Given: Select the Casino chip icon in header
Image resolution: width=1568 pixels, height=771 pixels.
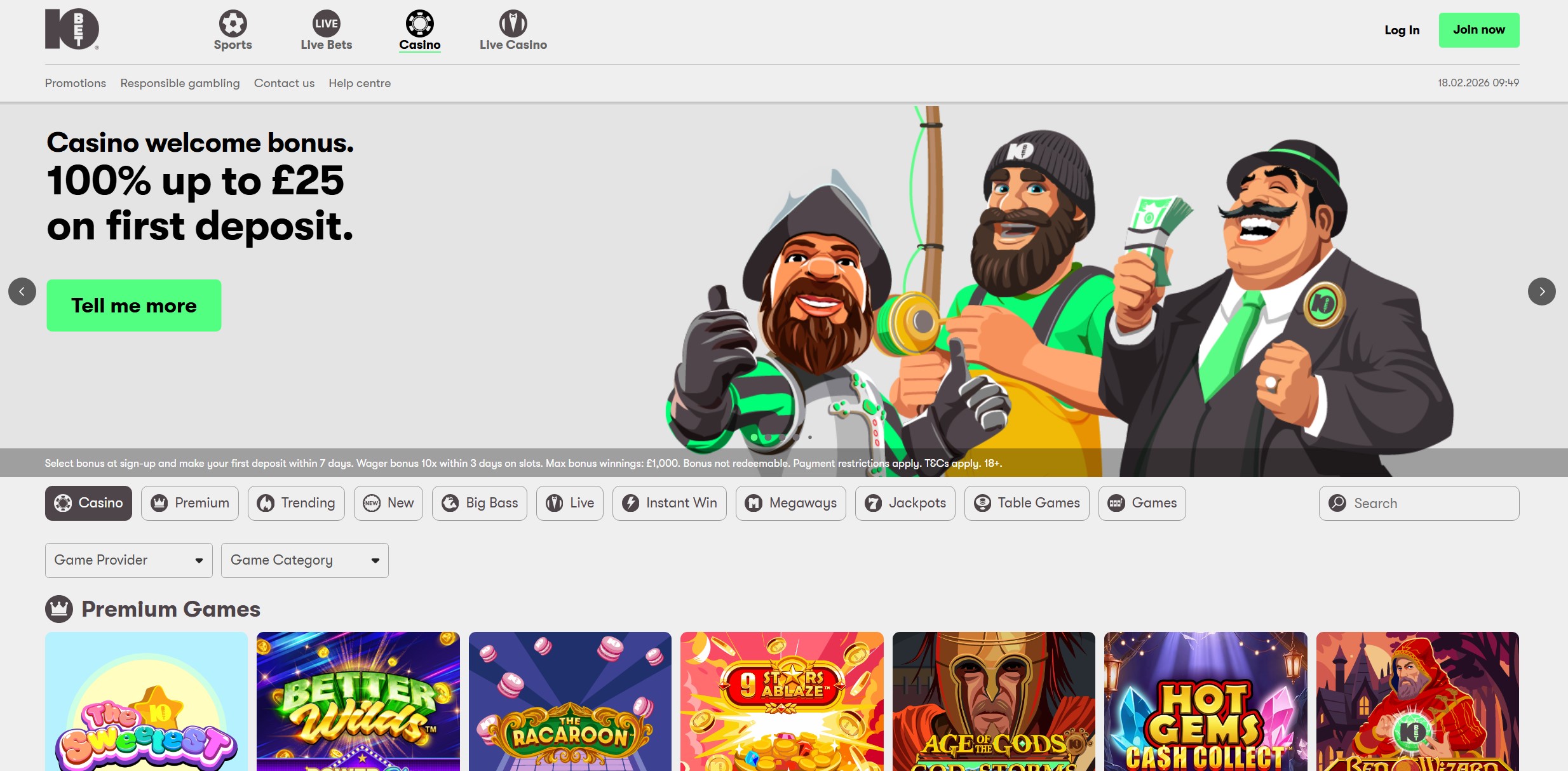Looking at the screenshot, I should [x=419, y=23].
